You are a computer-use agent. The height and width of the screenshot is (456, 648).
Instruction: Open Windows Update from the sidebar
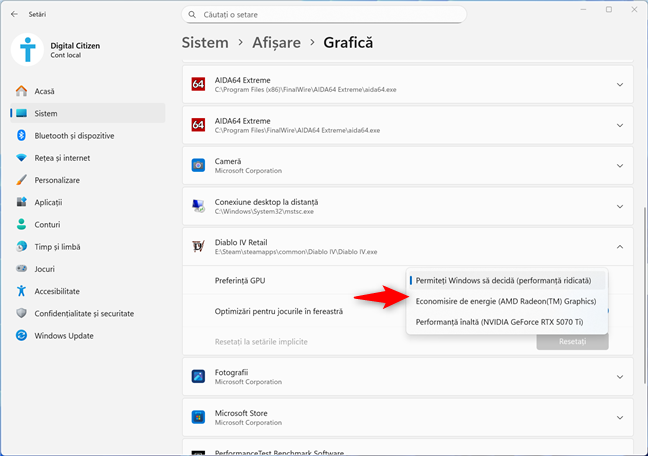tap(65, 335)
